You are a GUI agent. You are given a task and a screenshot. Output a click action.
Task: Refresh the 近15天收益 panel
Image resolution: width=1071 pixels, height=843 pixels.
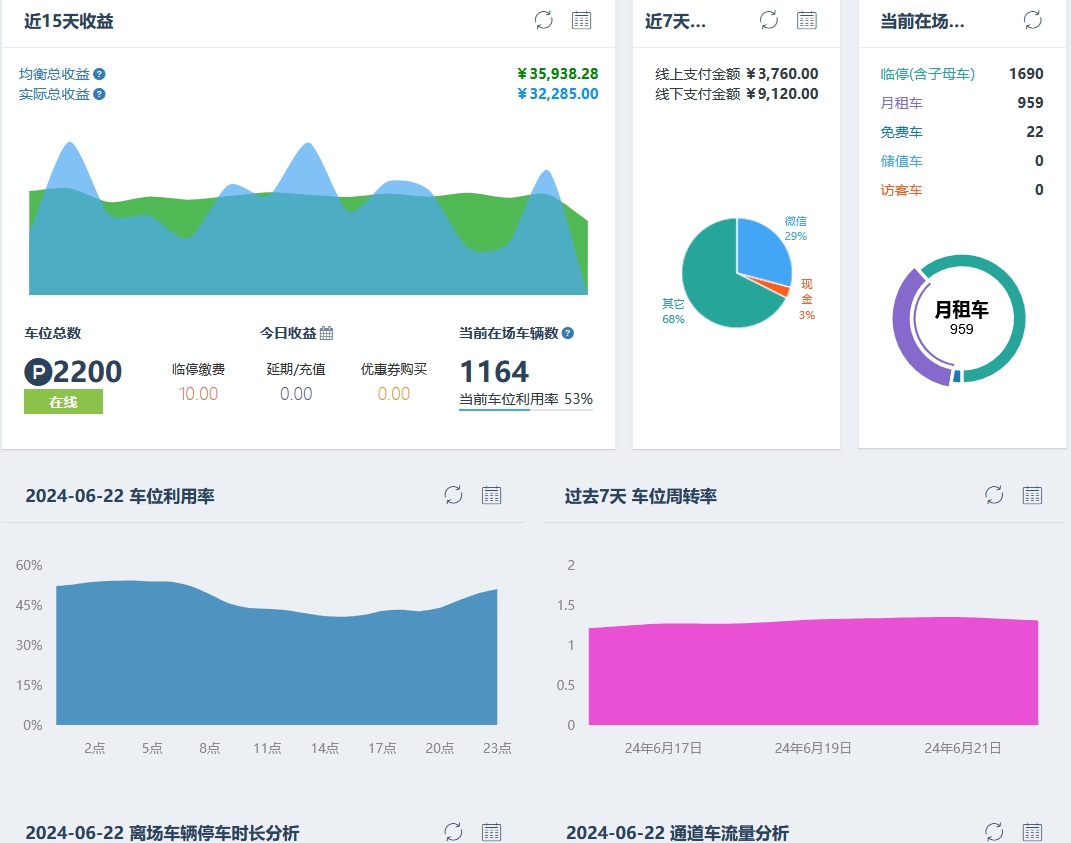(x=544, y=20)
